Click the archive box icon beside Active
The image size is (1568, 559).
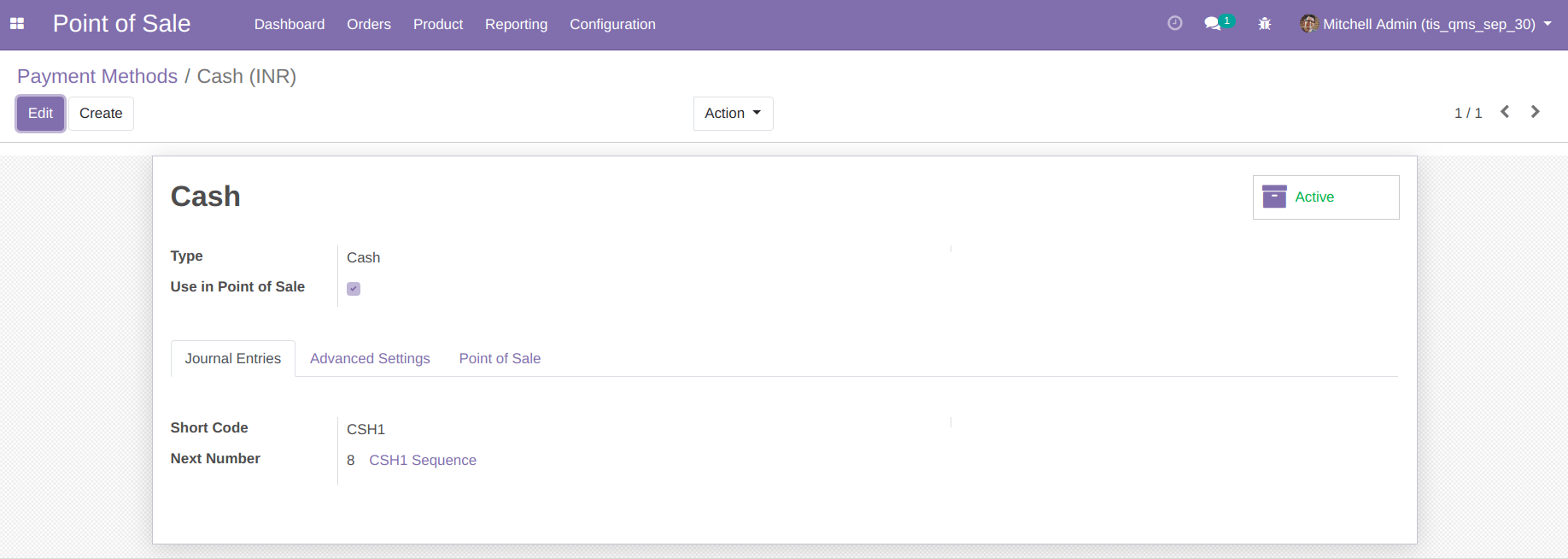coord(1274,197)
